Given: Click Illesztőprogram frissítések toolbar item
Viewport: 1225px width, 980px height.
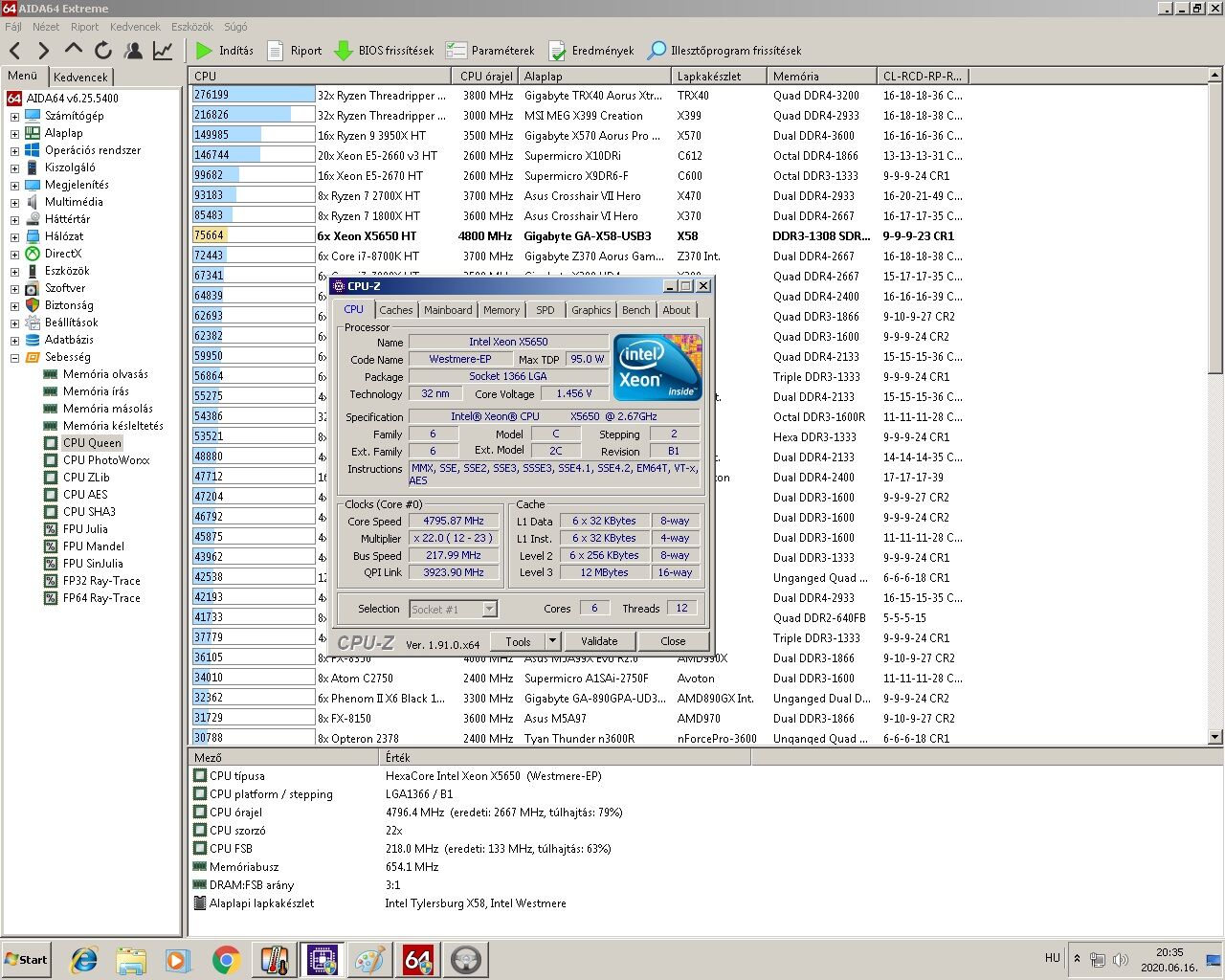Looking at the screenshot, I should 724,51.
